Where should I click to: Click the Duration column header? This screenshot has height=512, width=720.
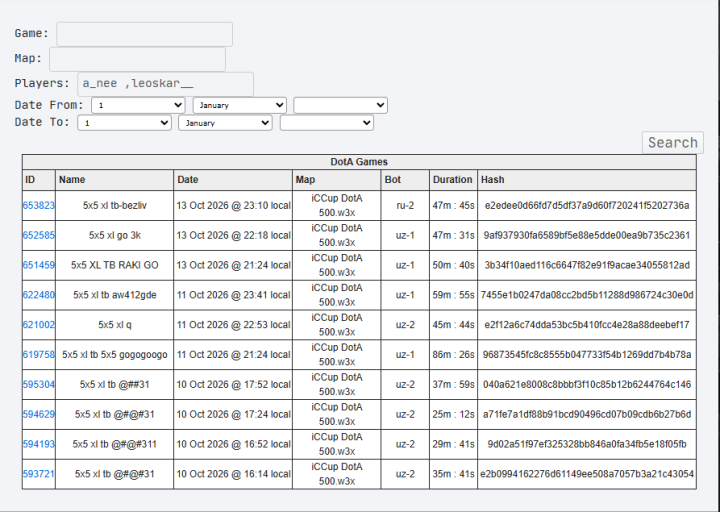point(453,180)
